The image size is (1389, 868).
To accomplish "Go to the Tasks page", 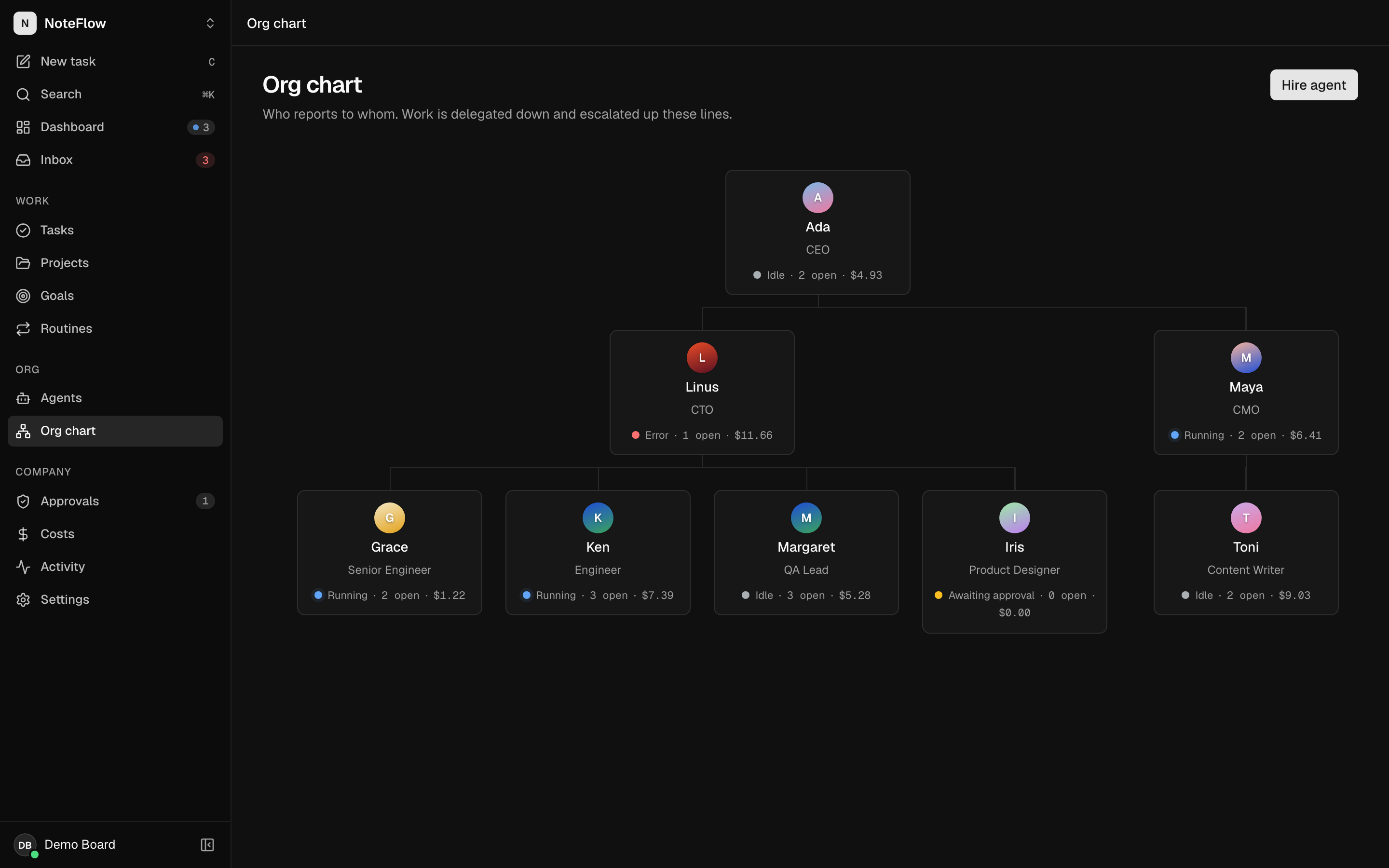I will click(115, 230).
